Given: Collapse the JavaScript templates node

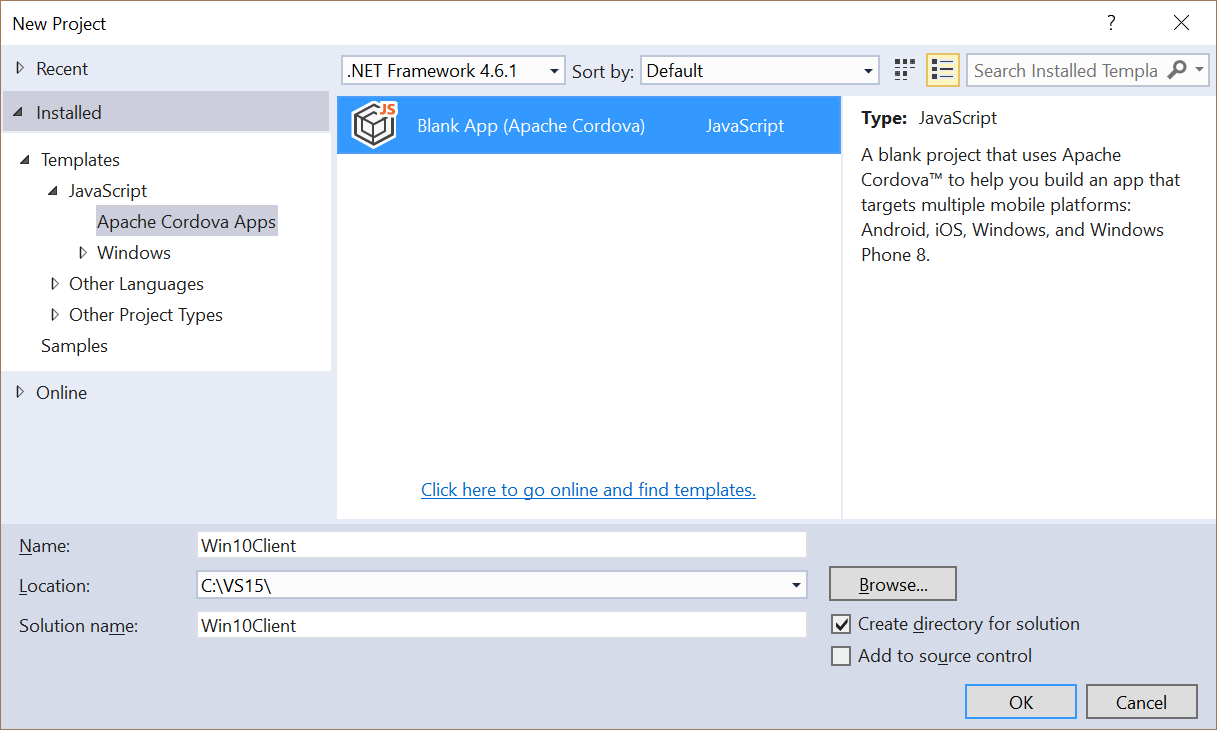Looking at the screenshot, I should click(x=53, y=190).
